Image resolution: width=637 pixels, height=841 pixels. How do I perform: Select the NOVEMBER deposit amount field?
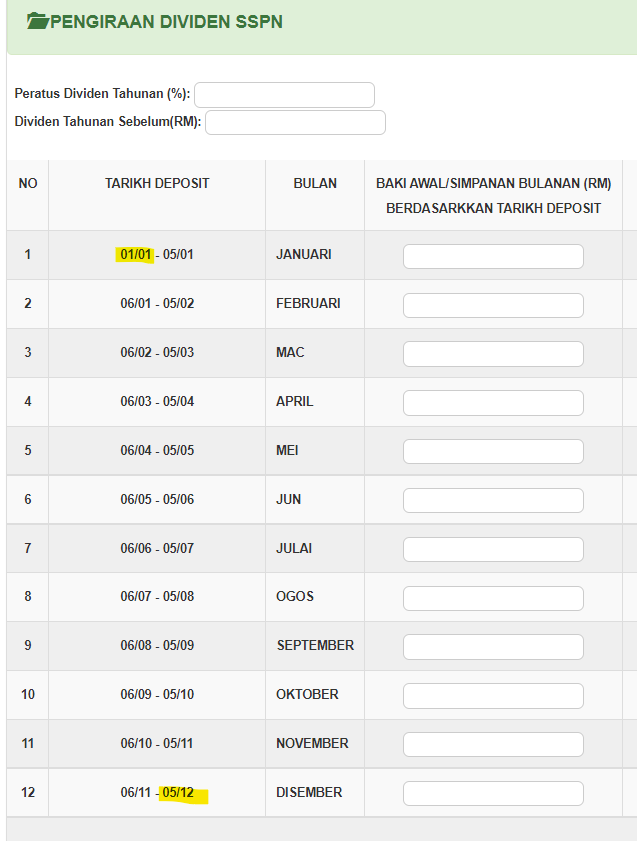[493, 744]
